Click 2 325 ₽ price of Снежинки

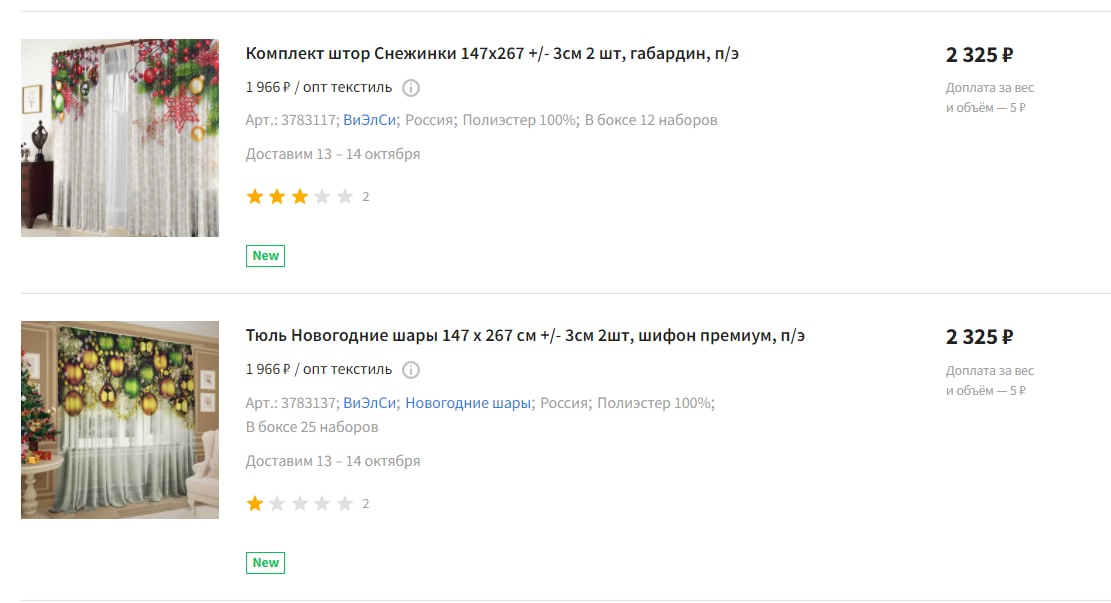pyautogui.click(x=979, y=55)
